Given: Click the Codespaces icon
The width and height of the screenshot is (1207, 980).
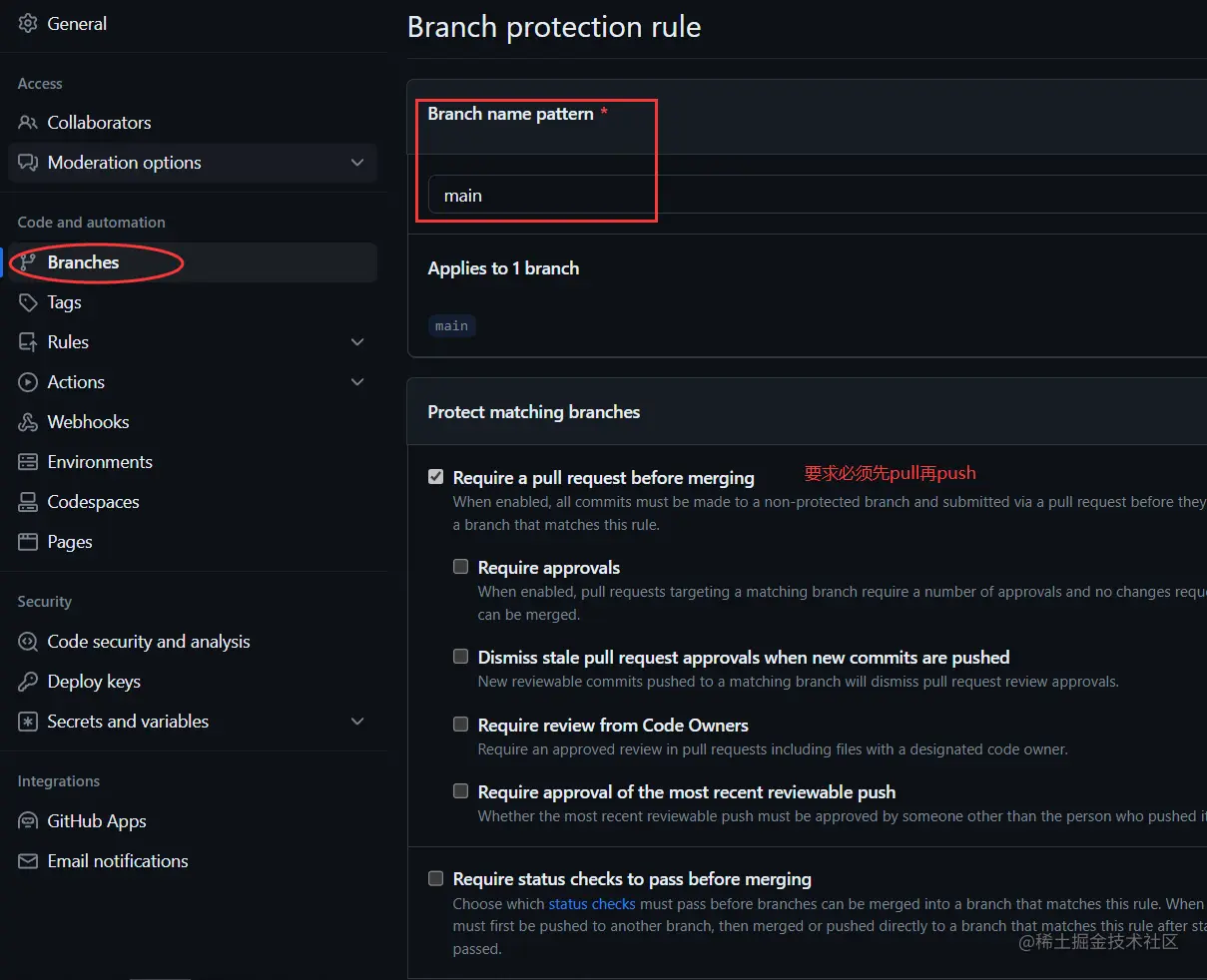Looking at the screenshot, I should 28,502.
